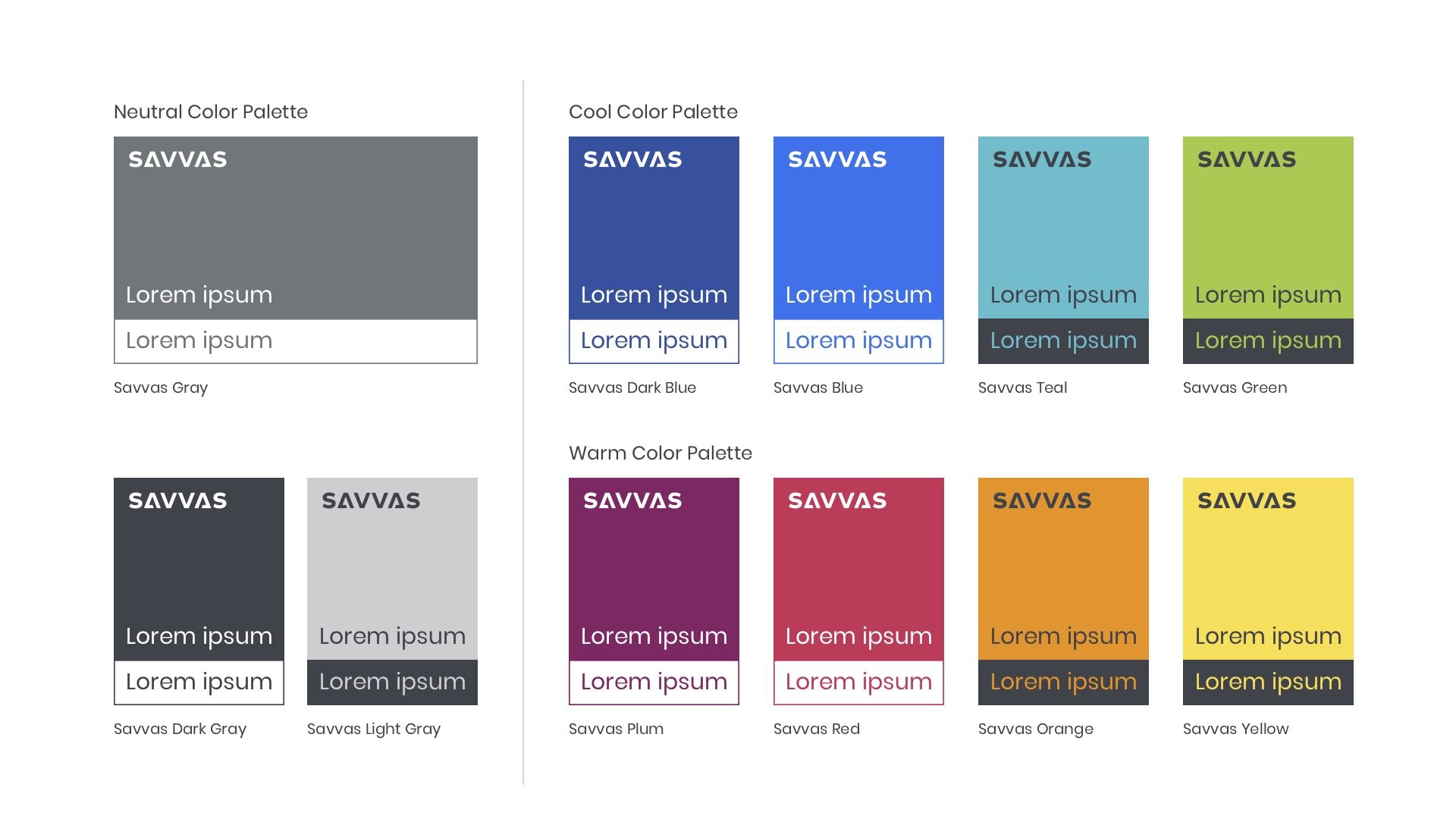Image resolution: width=1456 pixels, height=819 pixels.
Task: Select the white Lorem ipsum text on dark gray background
Action: pyautogui.click(x=199, y=637)
